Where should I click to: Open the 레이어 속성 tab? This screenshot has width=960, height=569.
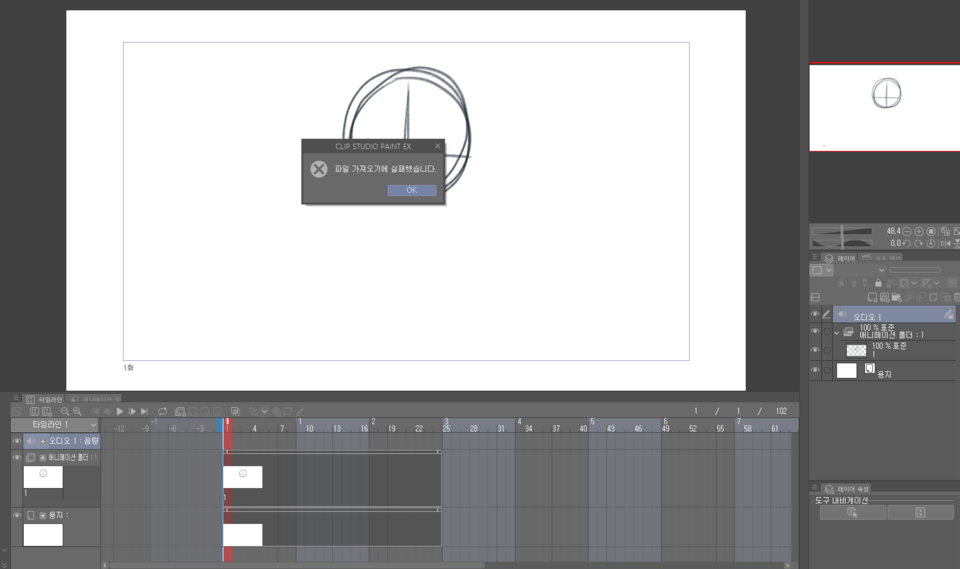click(x=848, y=489)
